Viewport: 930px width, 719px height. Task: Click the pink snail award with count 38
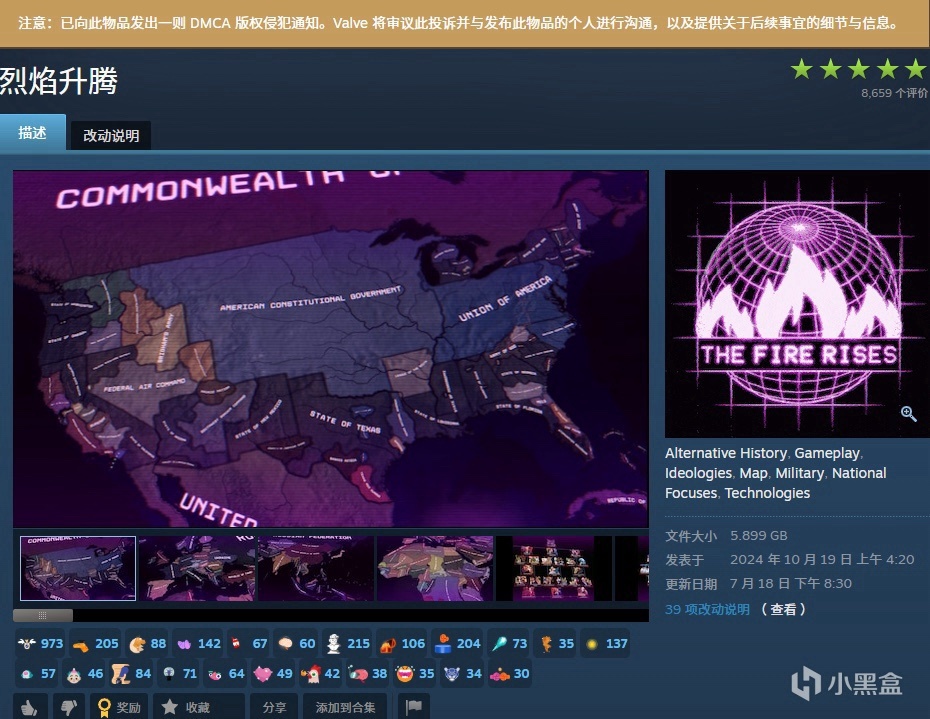point(368,674)
